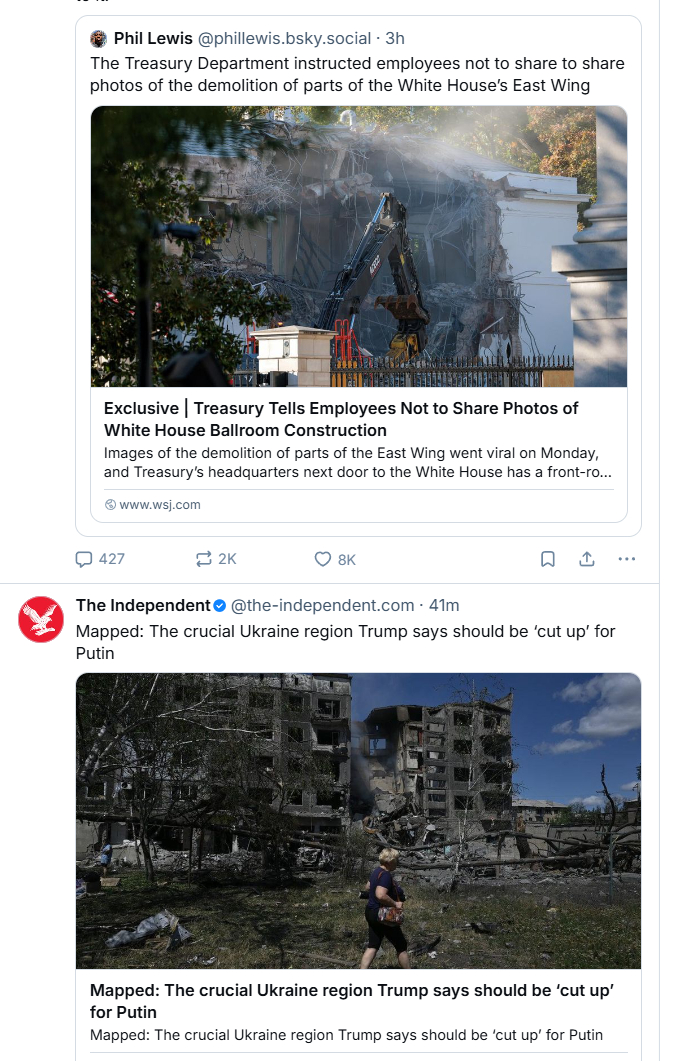Bookmark the quoted Treasury post
This screenshot has width=676, height=1061.
(x=547, y=559)
